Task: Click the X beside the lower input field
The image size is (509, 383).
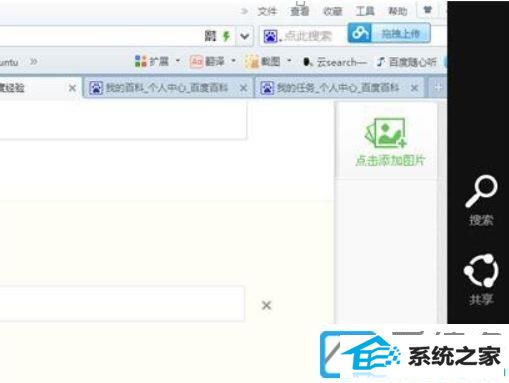Action: (266, 305)
